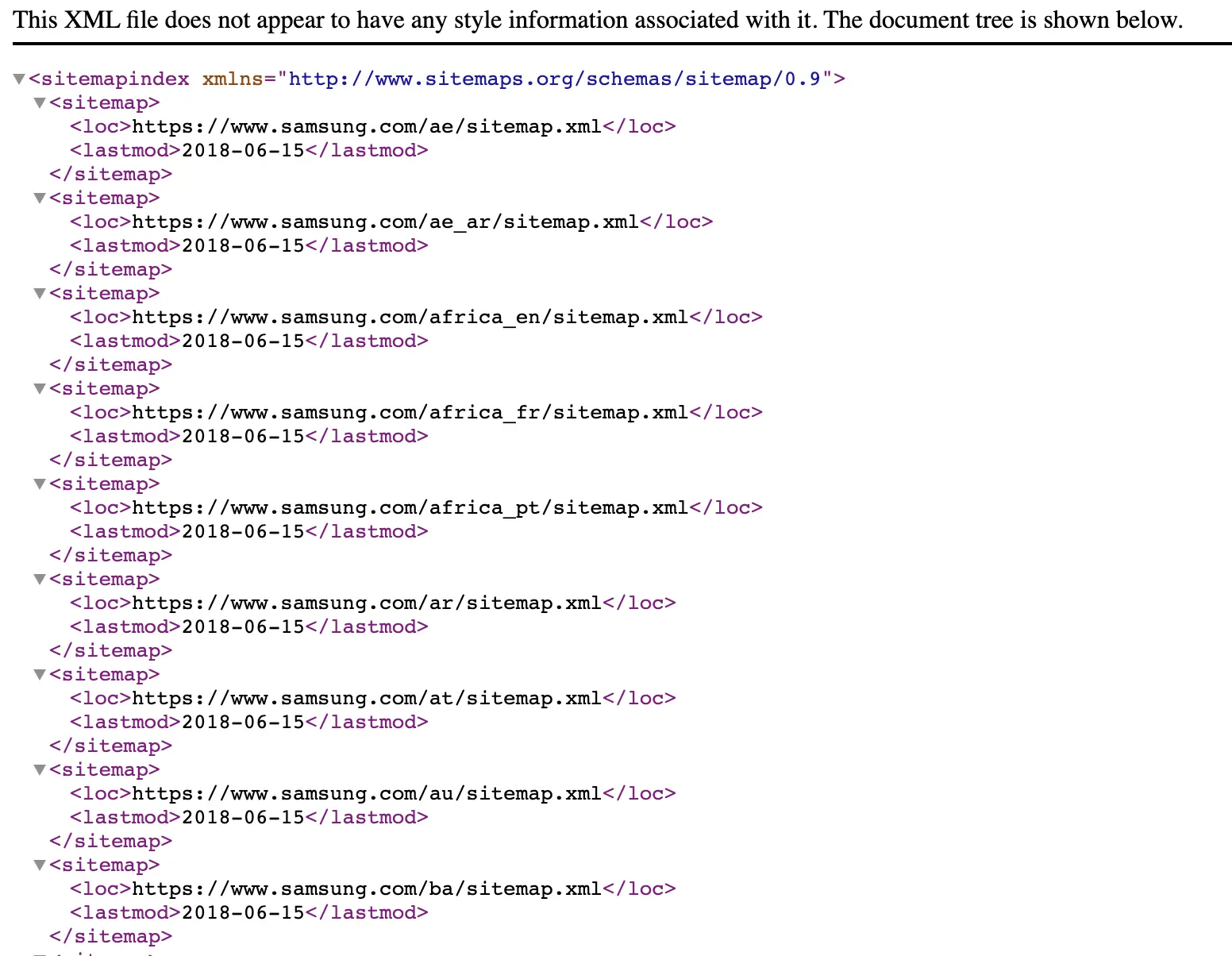Collapse the root sitemapindex node
1232x956 pixels.
point(17,79)
